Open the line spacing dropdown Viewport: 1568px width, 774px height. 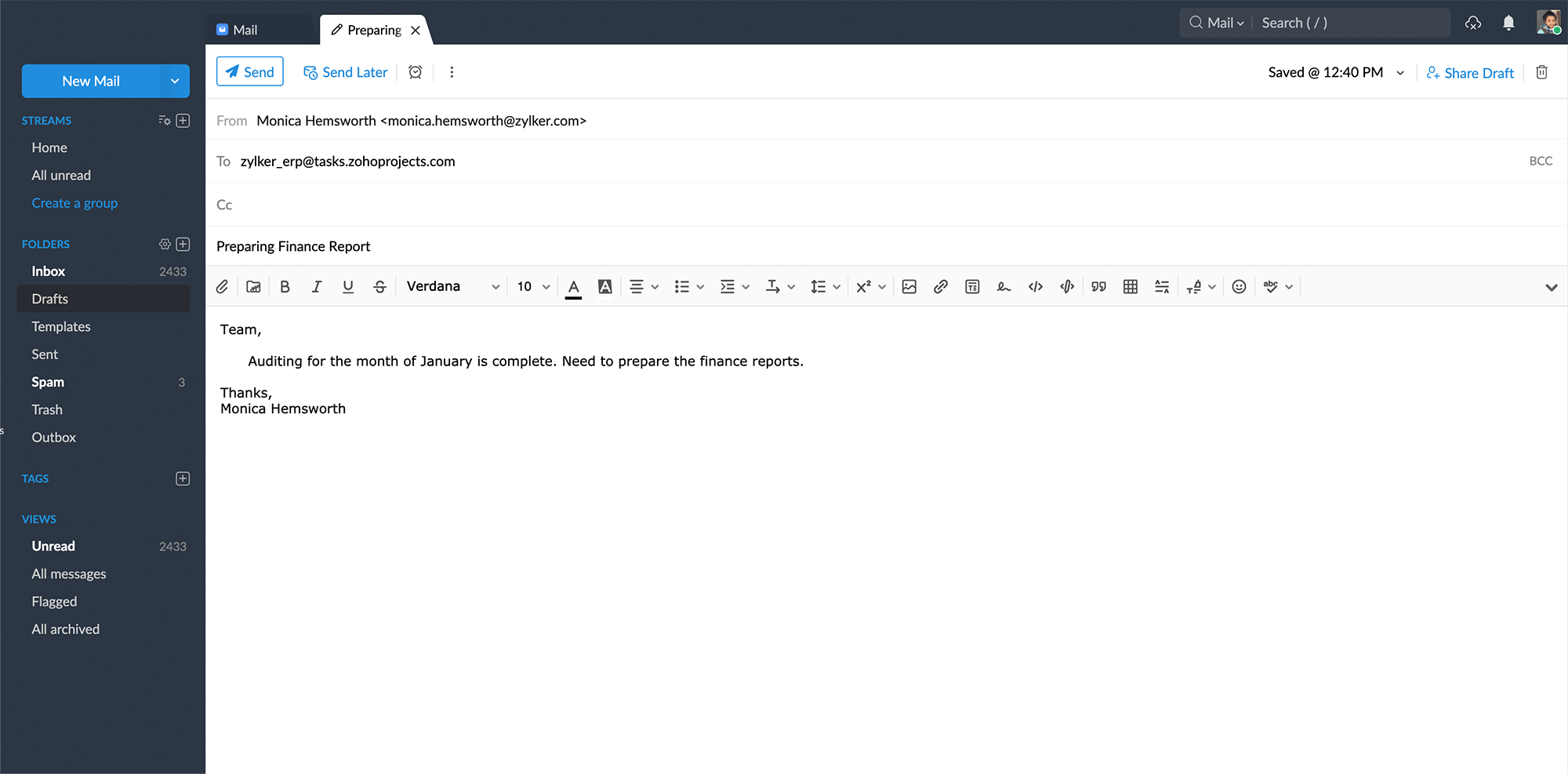825,287
